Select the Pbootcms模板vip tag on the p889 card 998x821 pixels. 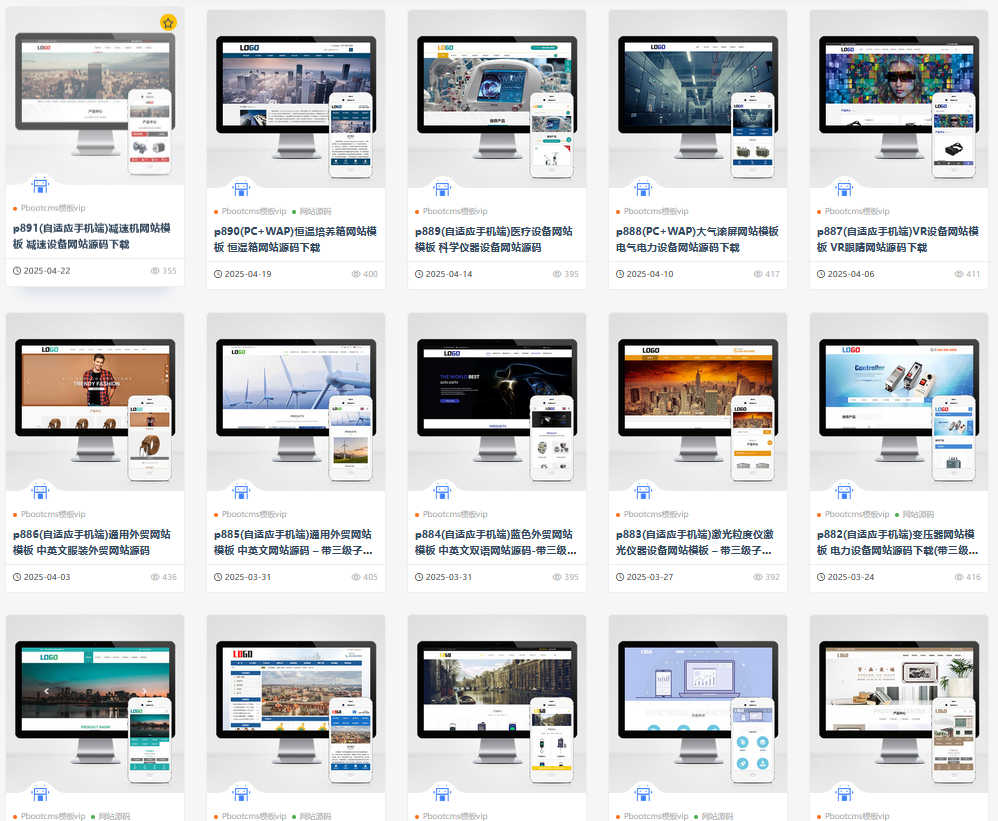pos(454,212)
